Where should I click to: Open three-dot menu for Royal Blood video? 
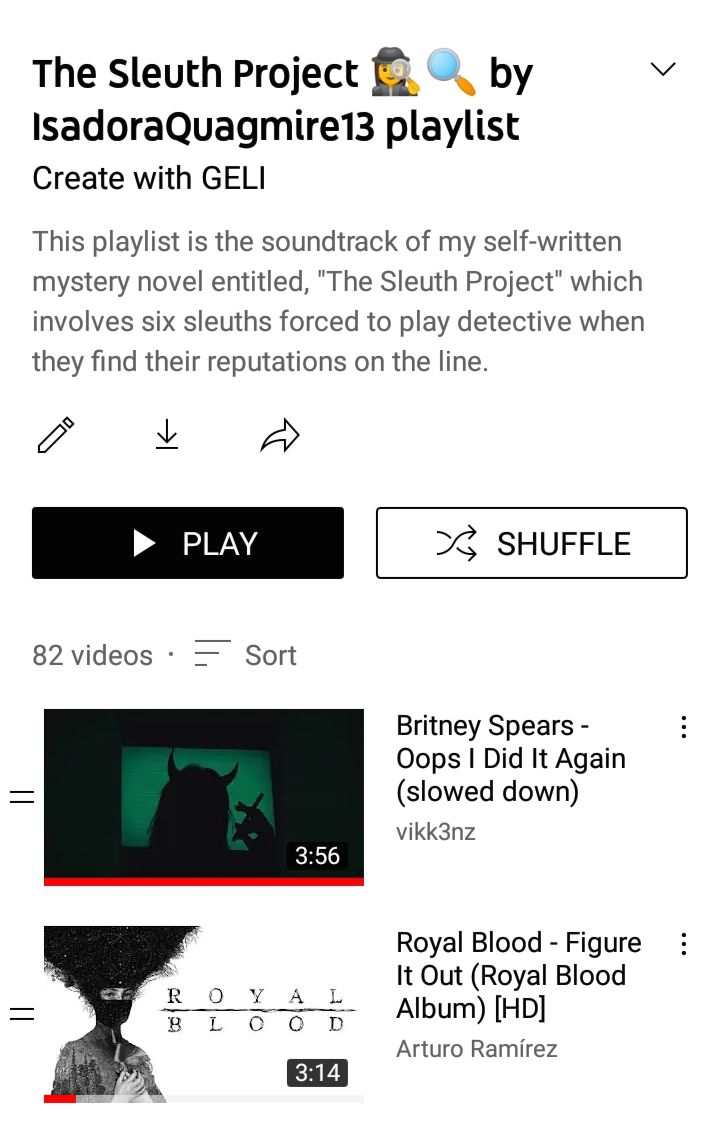click(683, 944)
